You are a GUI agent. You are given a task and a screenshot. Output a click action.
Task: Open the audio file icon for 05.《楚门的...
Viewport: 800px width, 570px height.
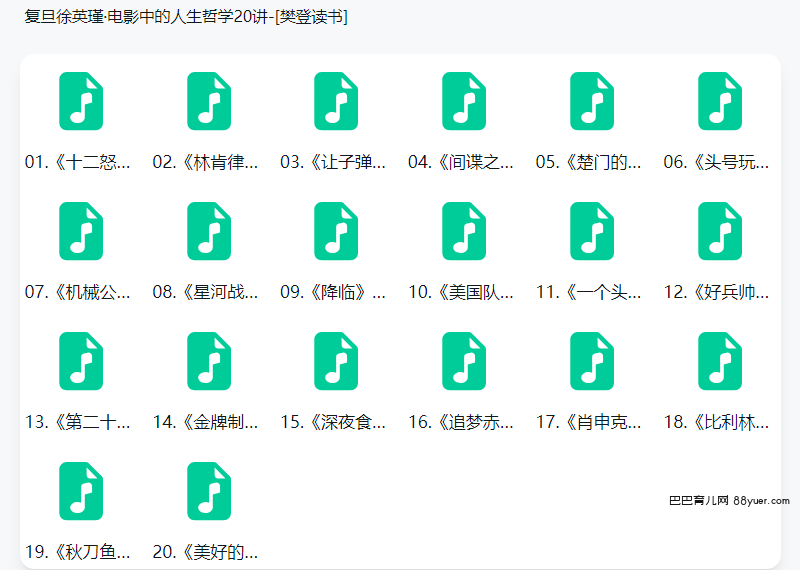(592, 101)
